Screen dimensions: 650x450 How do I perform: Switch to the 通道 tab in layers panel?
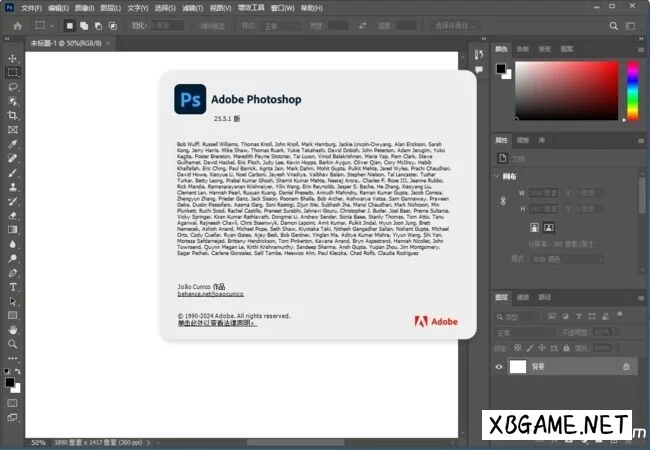(525, 297)
